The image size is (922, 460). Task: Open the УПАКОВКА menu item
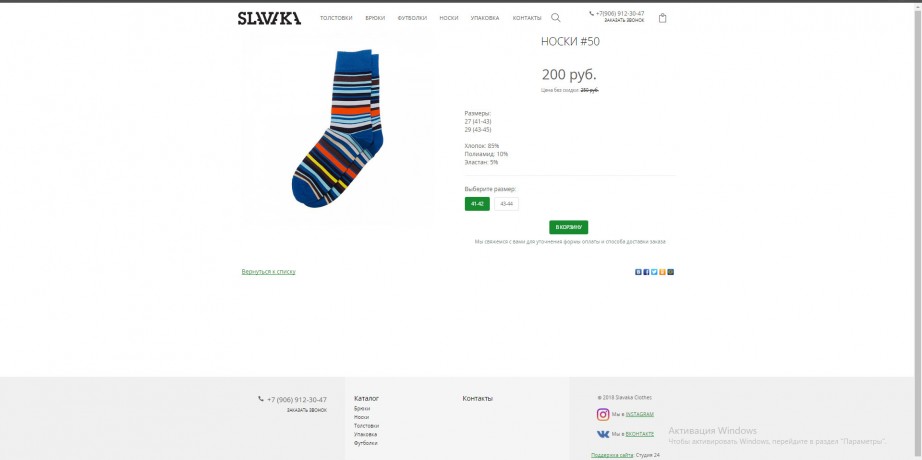(485, 18)
